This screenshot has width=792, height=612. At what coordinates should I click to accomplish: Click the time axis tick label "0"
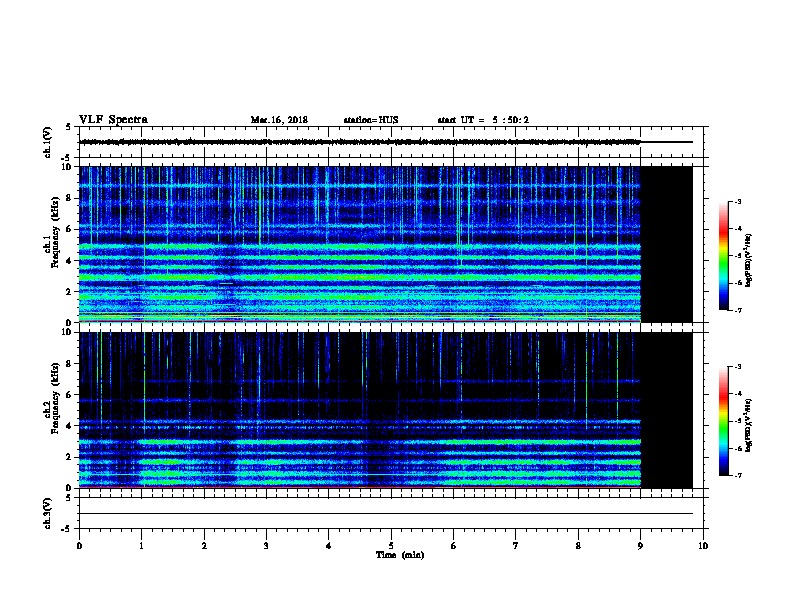[79, 546]
